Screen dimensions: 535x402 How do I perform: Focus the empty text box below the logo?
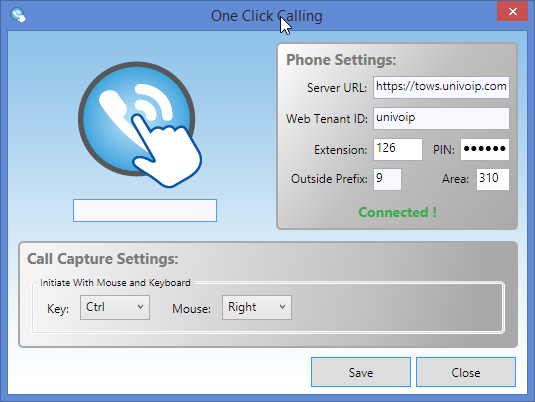pos(145,211)
